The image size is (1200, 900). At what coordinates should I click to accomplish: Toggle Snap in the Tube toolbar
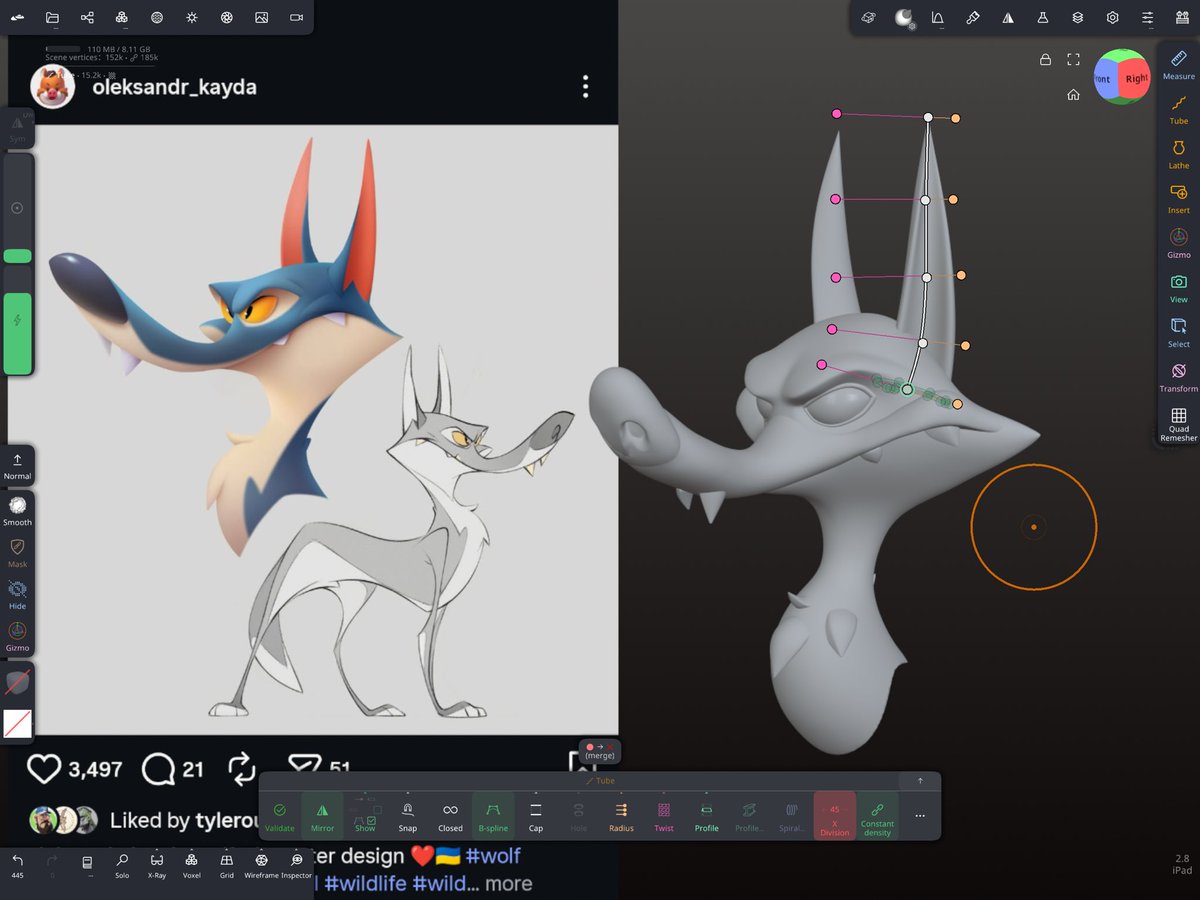(407, 815)
